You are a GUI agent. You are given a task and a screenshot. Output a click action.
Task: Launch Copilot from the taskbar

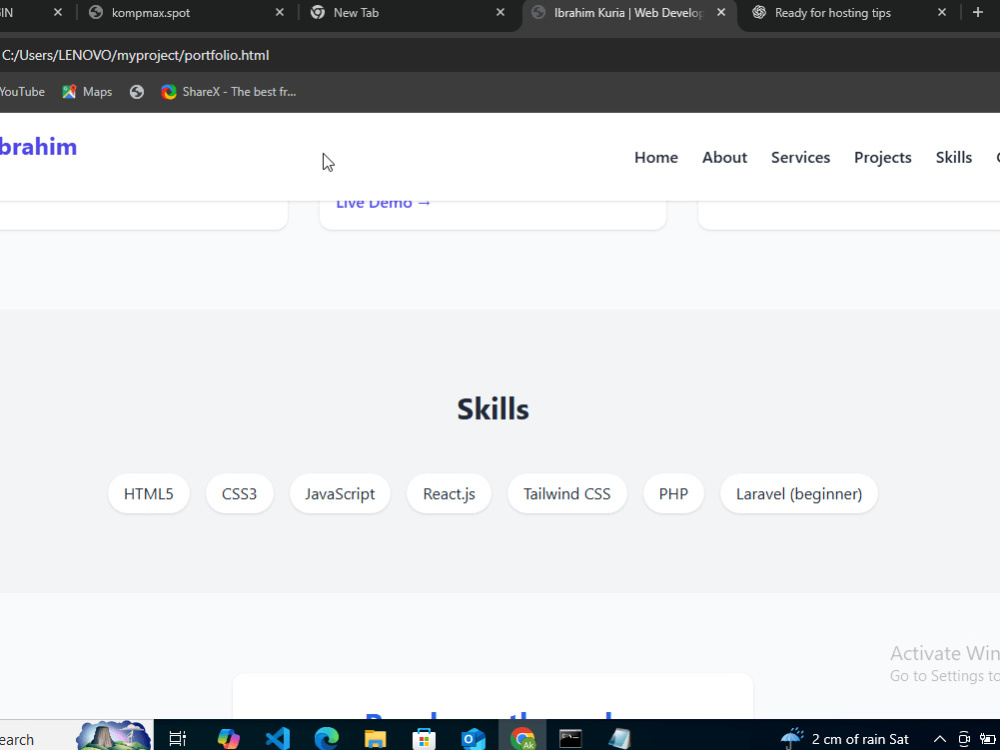[x=228, y=739]
